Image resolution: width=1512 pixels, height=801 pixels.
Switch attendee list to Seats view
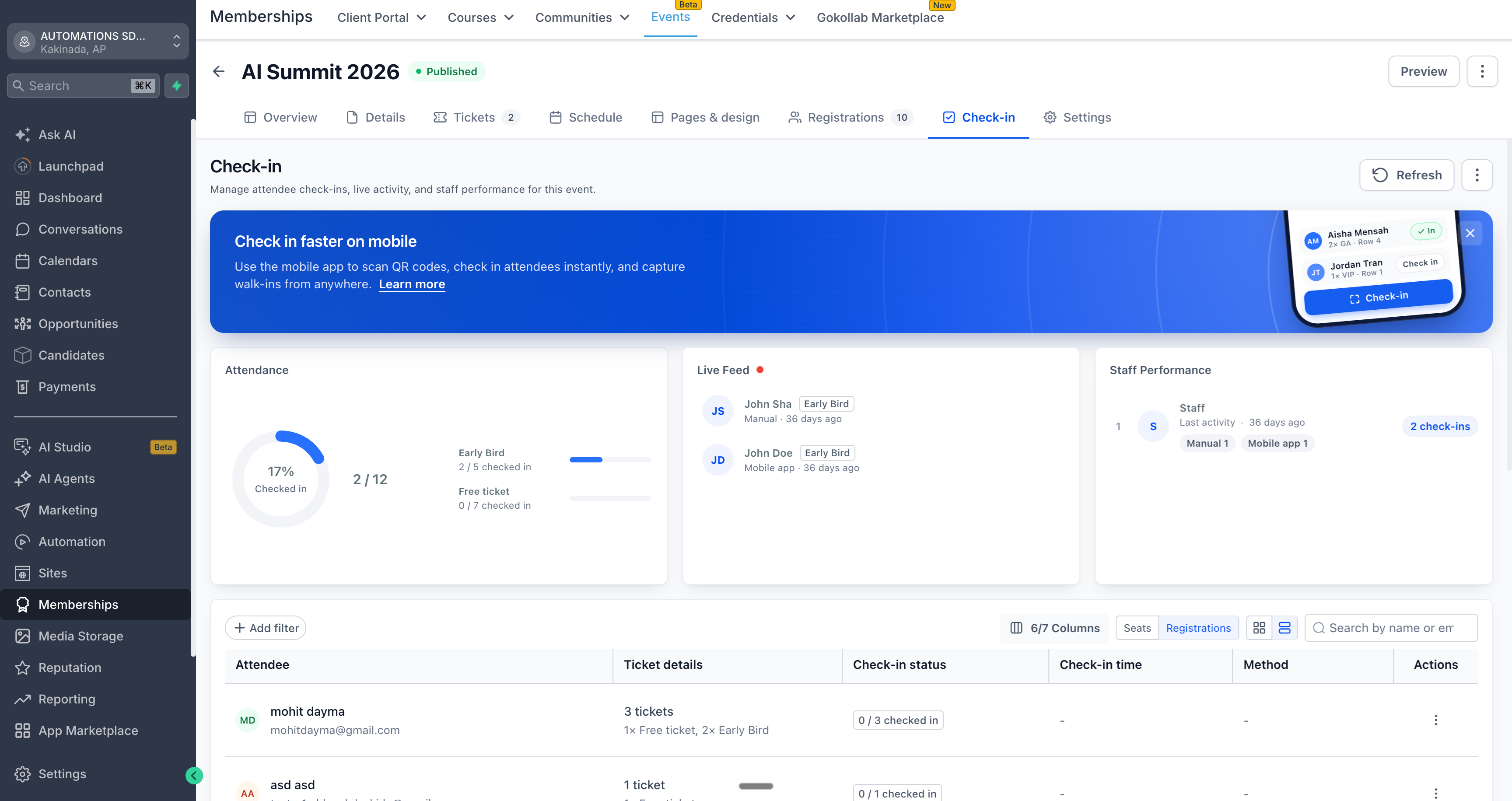[x=1137, y=628]
